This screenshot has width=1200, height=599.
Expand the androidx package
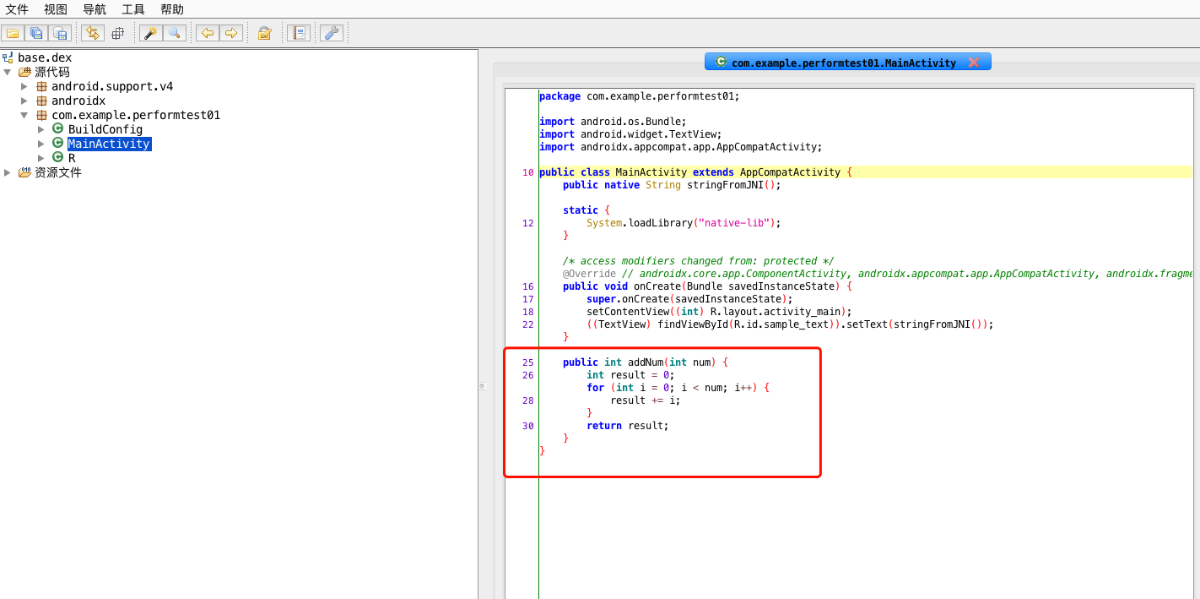[x=24, y=101]
